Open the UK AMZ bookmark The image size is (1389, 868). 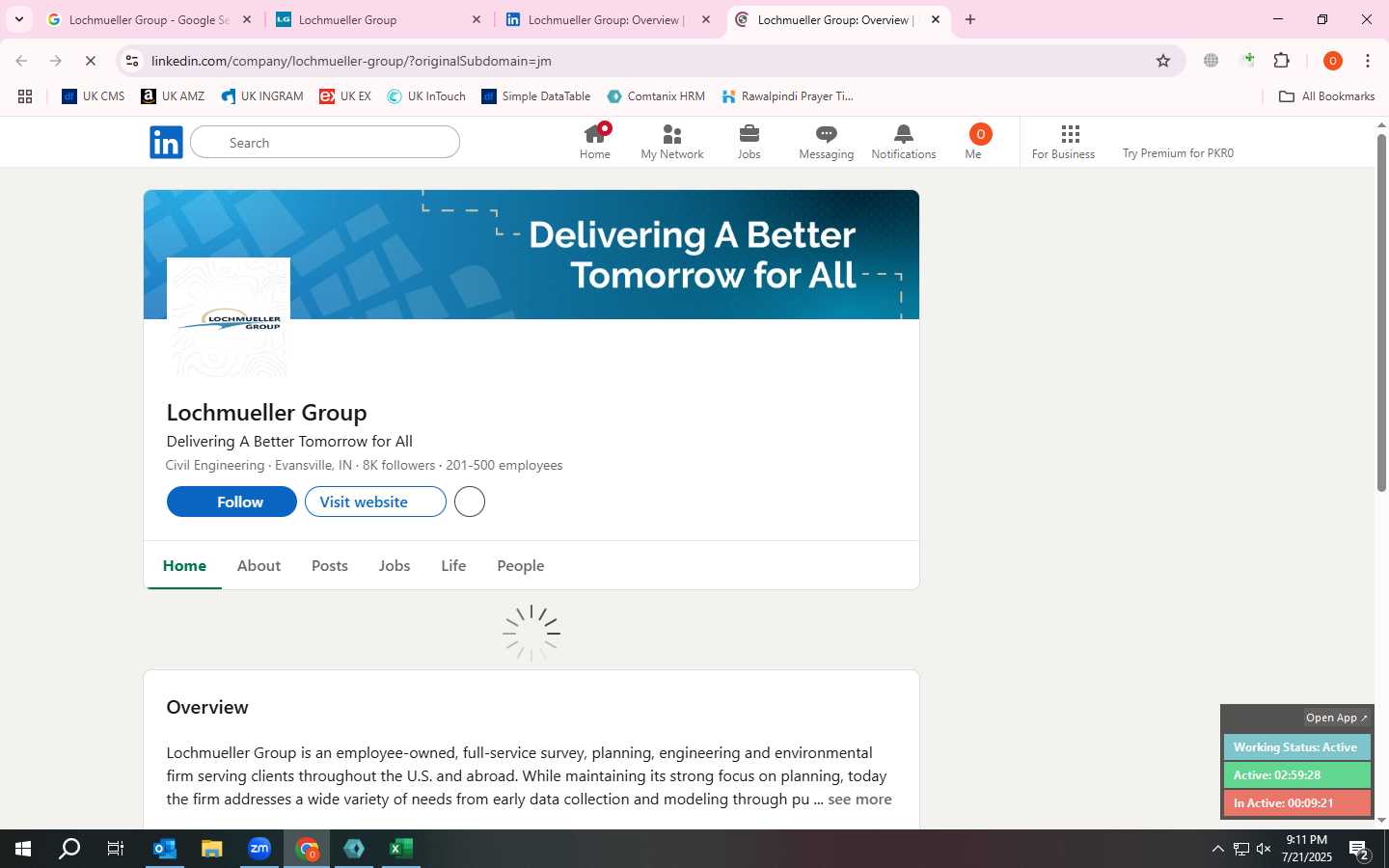pos(173,96)
